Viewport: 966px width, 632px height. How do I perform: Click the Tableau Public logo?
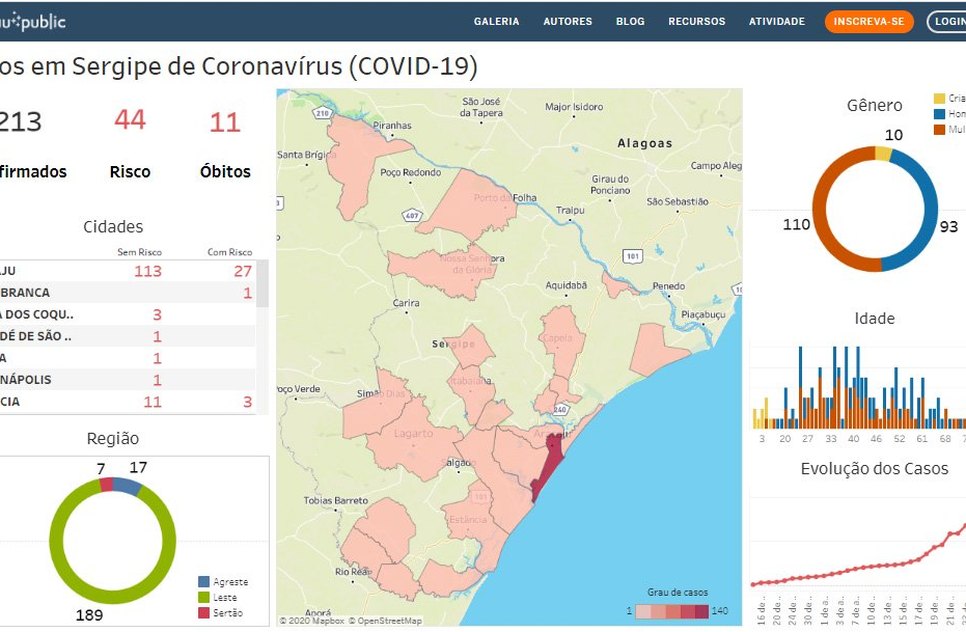pyautogui.click(x=33, y=22)
